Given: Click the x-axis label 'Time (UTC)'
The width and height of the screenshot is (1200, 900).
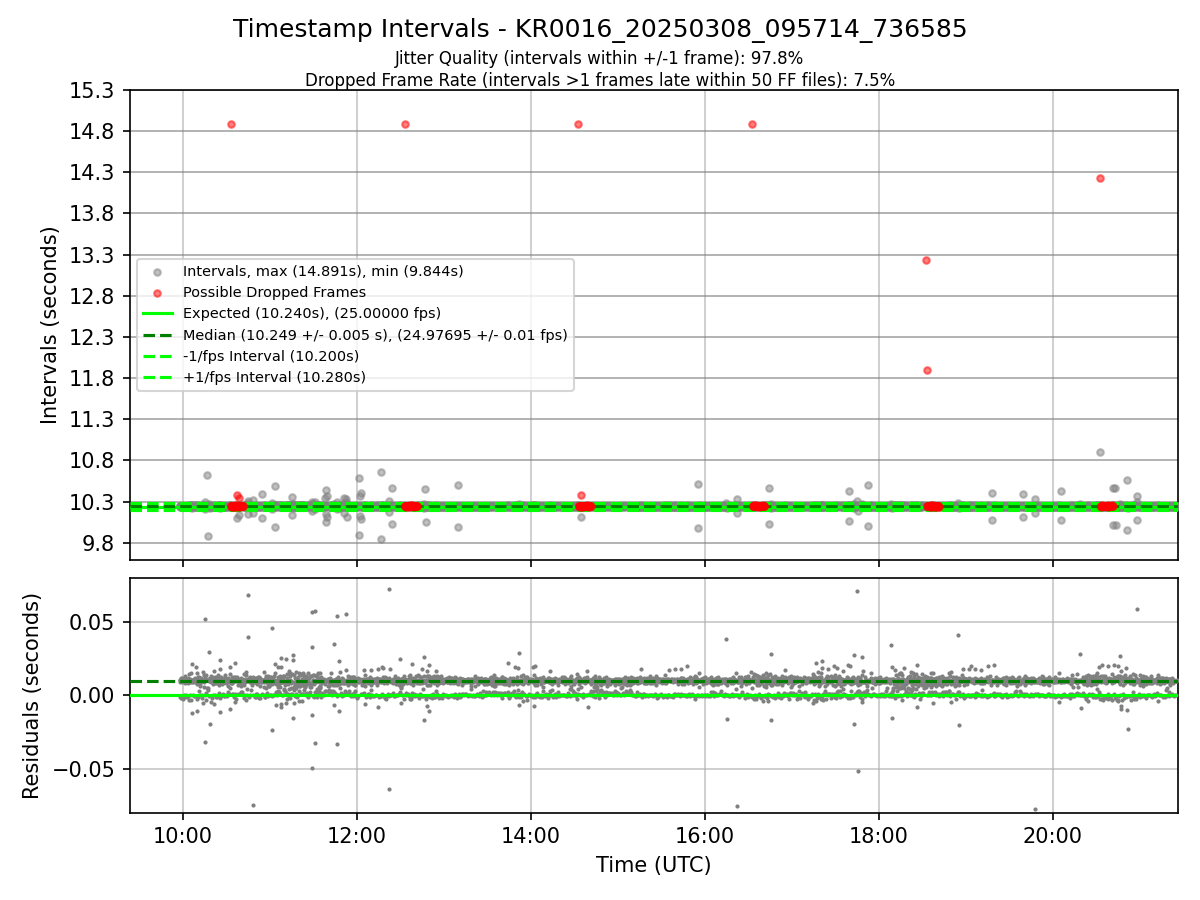Looking at the screenshot, I should point(653,865).
